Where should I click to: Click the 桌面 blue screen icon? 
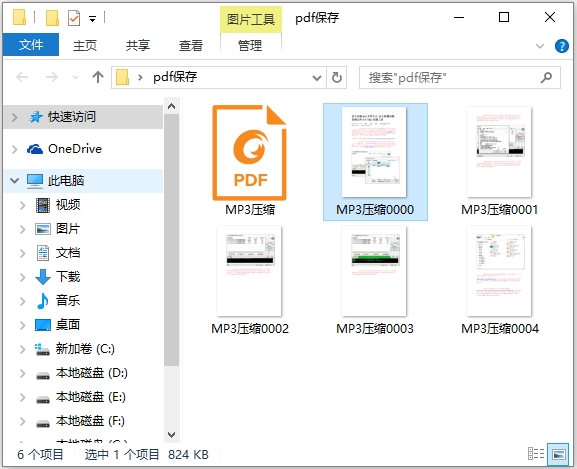[x=43, y=325]
